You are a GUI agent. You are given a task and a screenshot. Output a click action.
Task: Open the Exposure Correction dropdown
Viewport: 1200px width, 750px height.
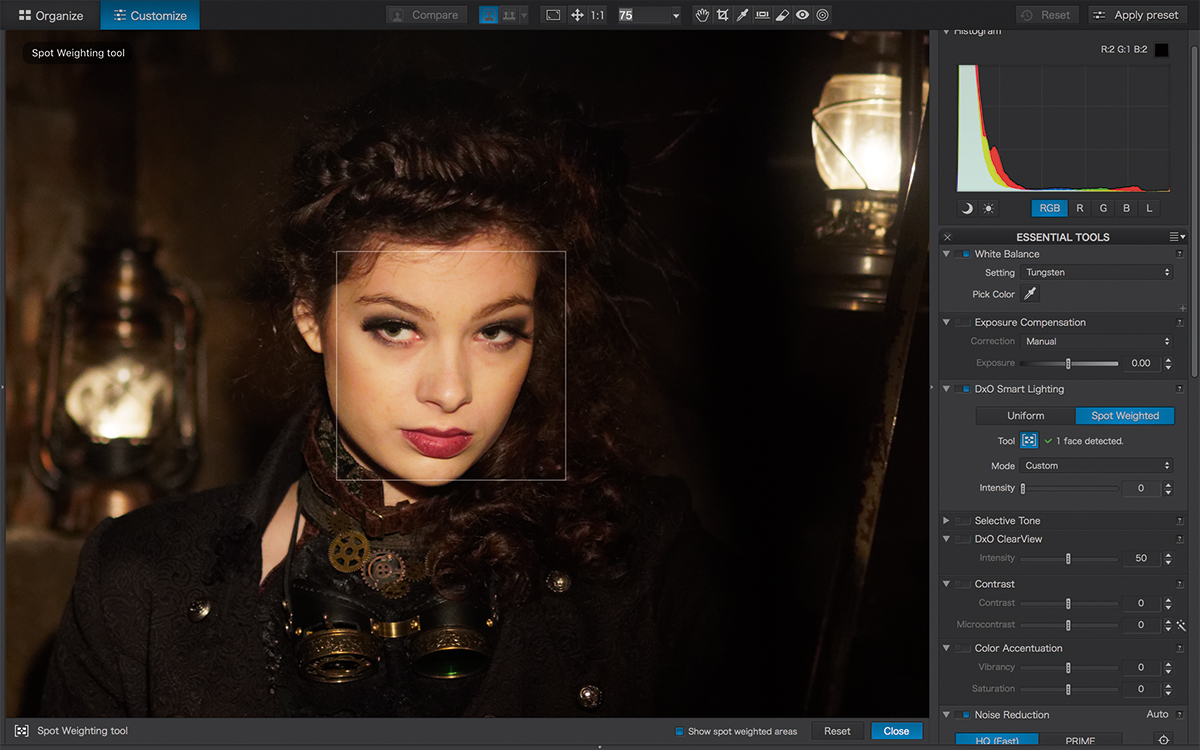tap(1097, 341)
